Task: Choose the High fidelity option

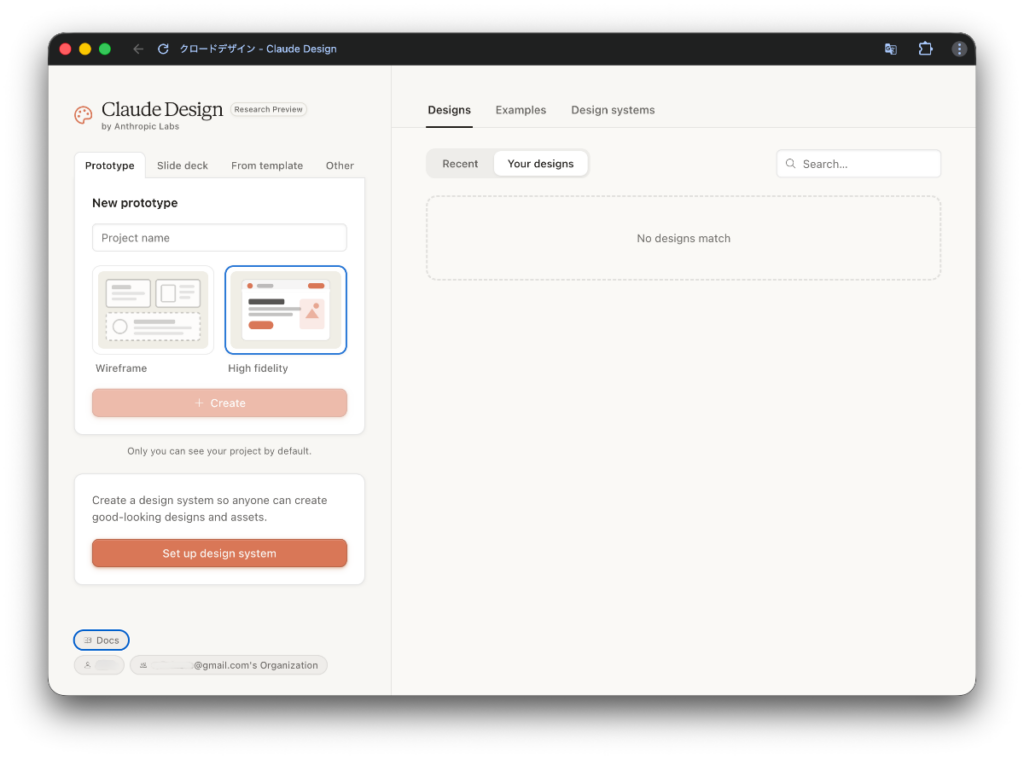Action: click(x=285, y=310)
